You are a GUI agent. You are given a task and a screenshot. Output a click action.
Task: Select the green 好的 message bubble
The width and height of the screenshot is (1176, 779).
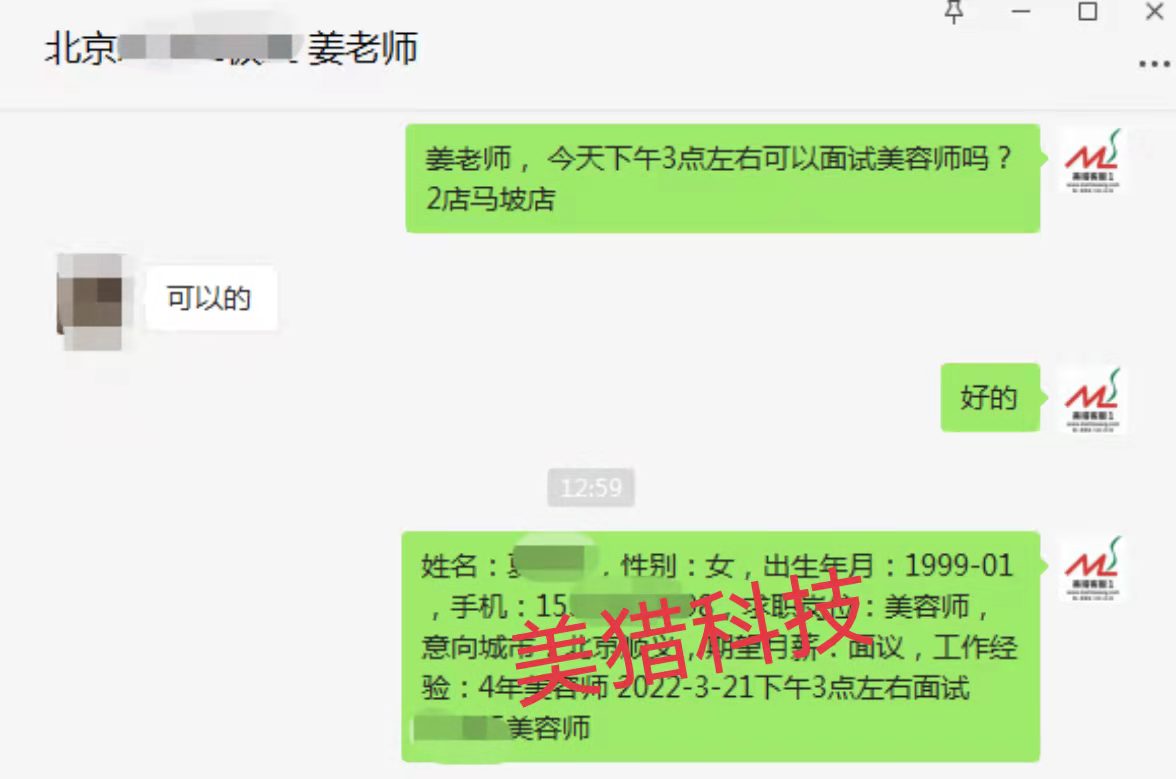(989, 397)
